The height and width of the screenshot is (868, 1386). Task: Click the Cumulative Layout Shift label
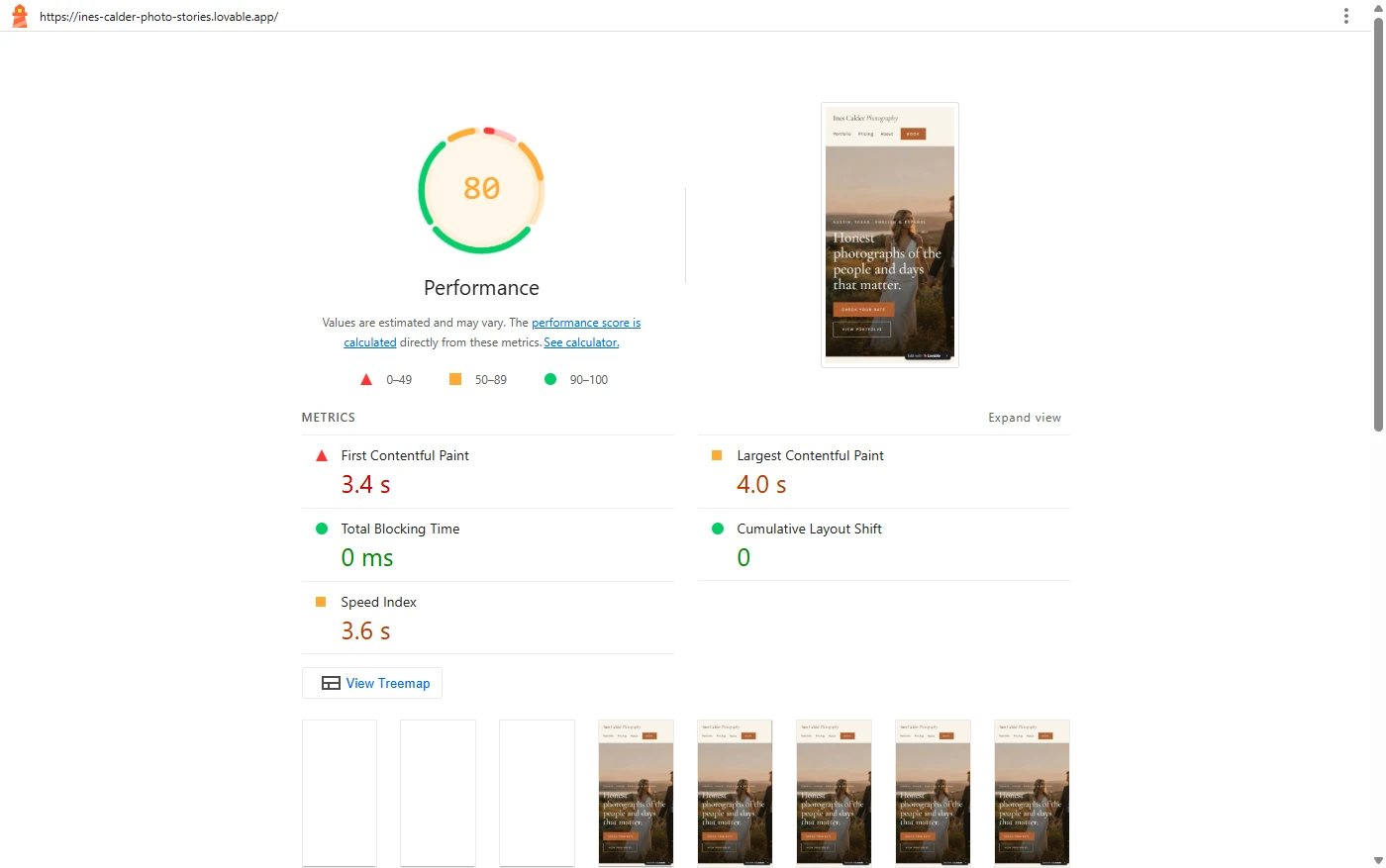809,529
